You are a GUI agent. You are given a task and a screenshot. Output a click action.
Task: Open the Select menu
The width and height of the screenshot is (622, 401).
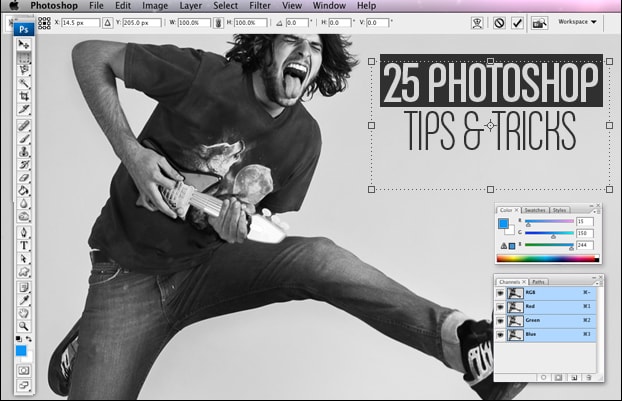pos(225,6)
